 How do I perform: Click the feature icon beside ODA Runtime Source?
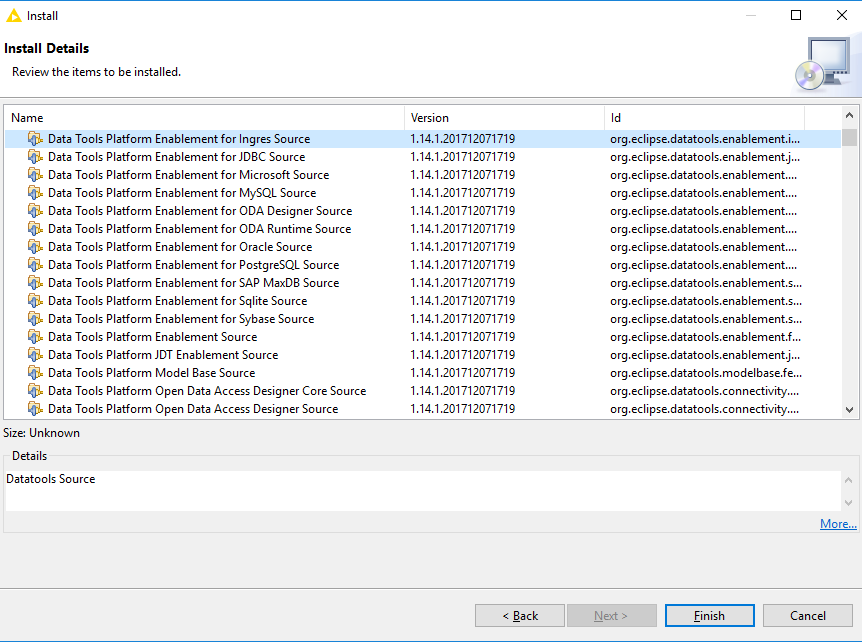(35, 229)
